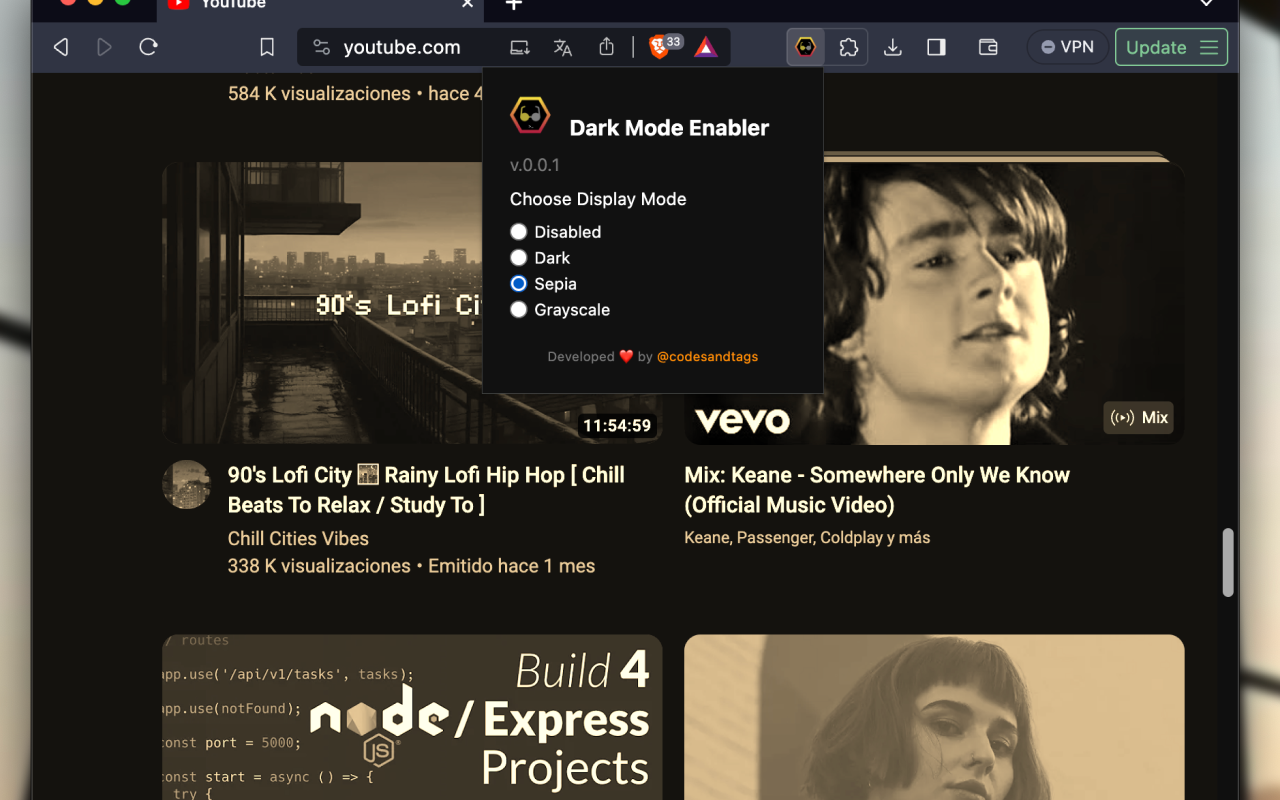
Task: Open the Build 4 Node/Express Projects thumbnail
Action: pos(412,717)
